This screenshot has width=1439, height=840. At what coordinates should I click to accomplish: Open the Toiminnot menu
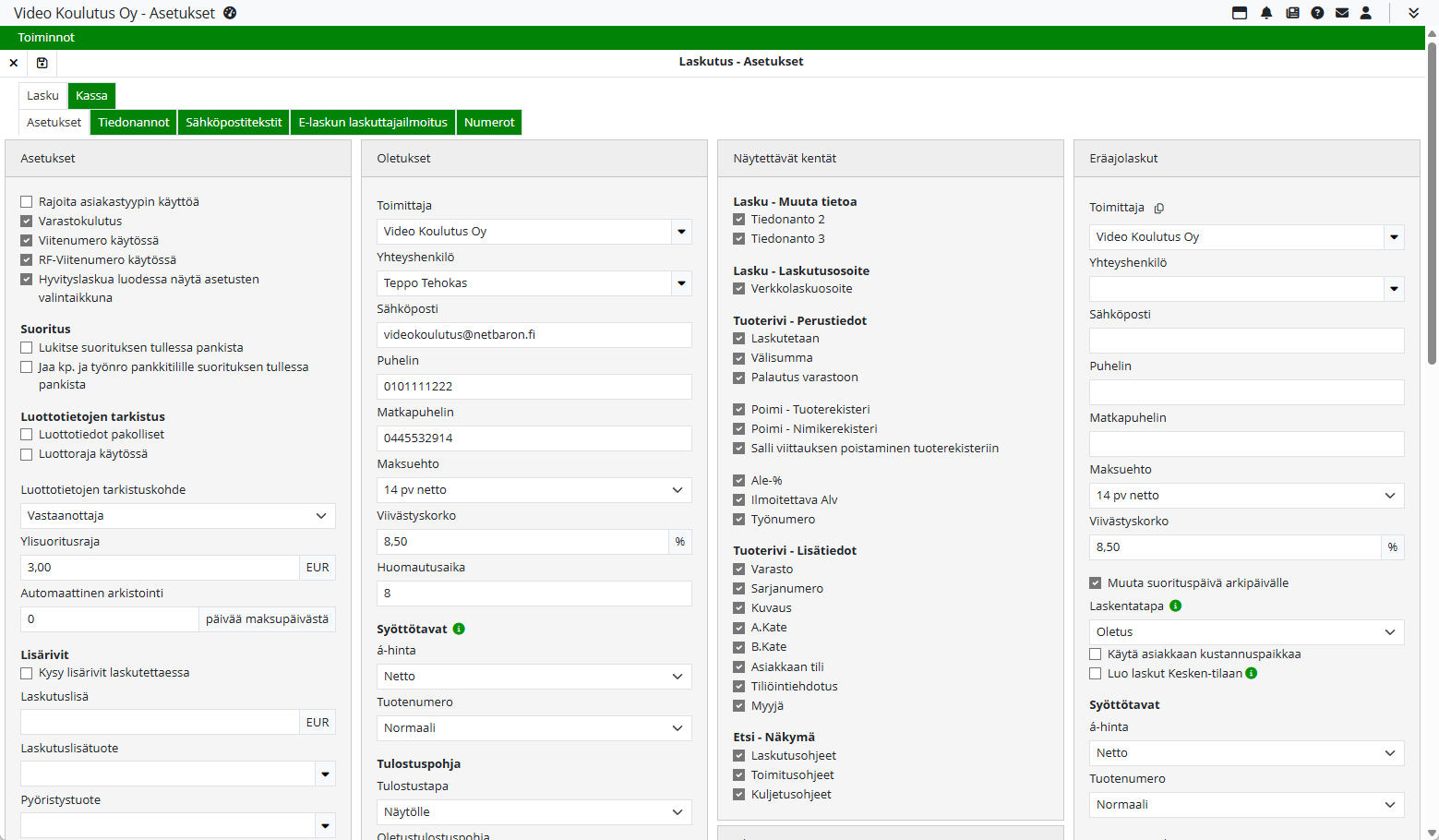pyautogui.click(x=46, y=38)
